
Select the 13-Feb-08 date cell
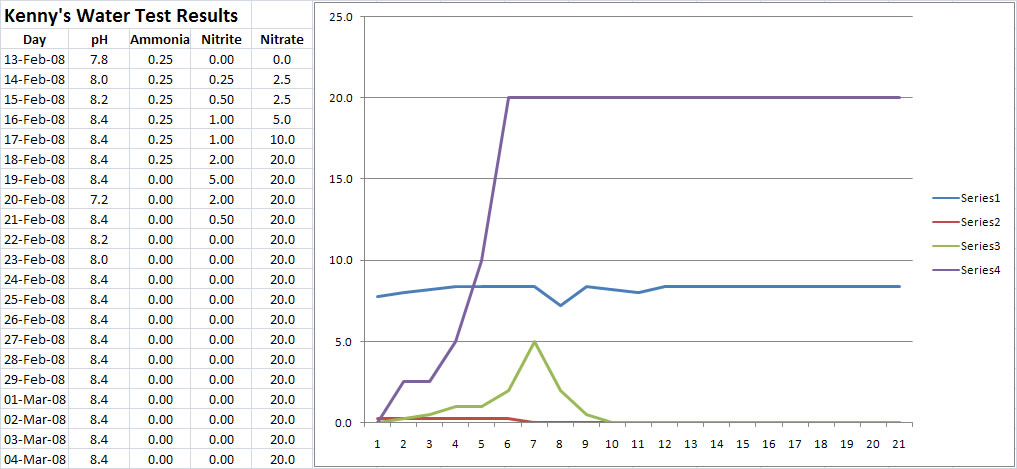point(35,60)
